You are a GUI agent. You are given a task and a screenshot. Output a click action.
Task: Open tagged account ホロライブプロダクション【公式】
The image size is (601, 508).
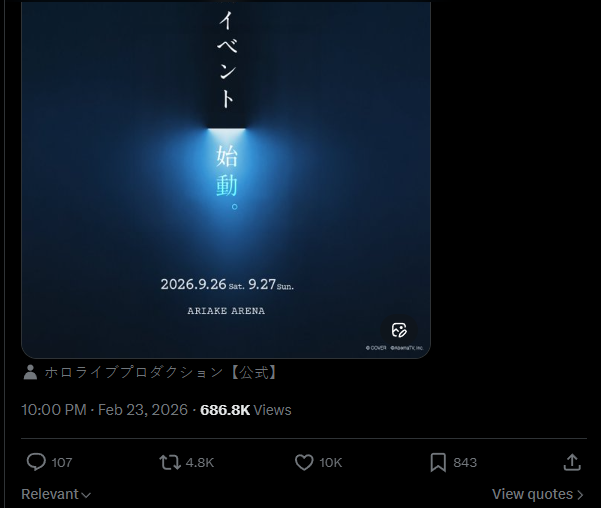click(x=161, y=372)
